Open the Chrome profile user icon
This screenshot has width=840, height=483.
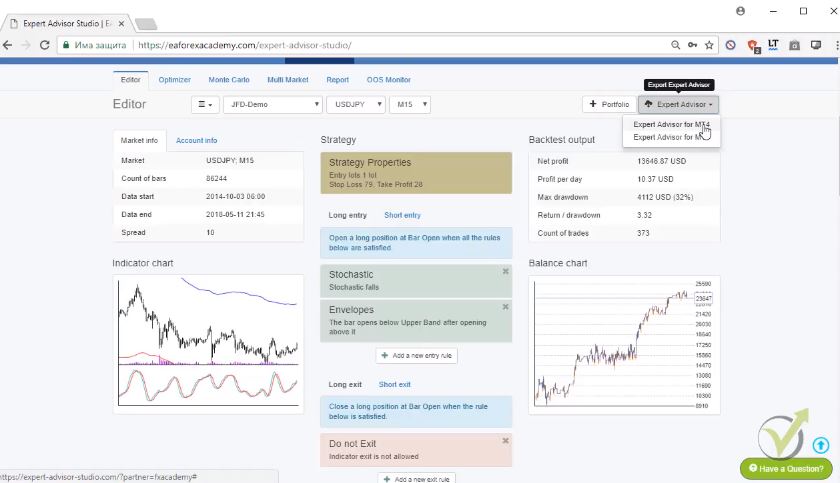[x=740, y=11]
